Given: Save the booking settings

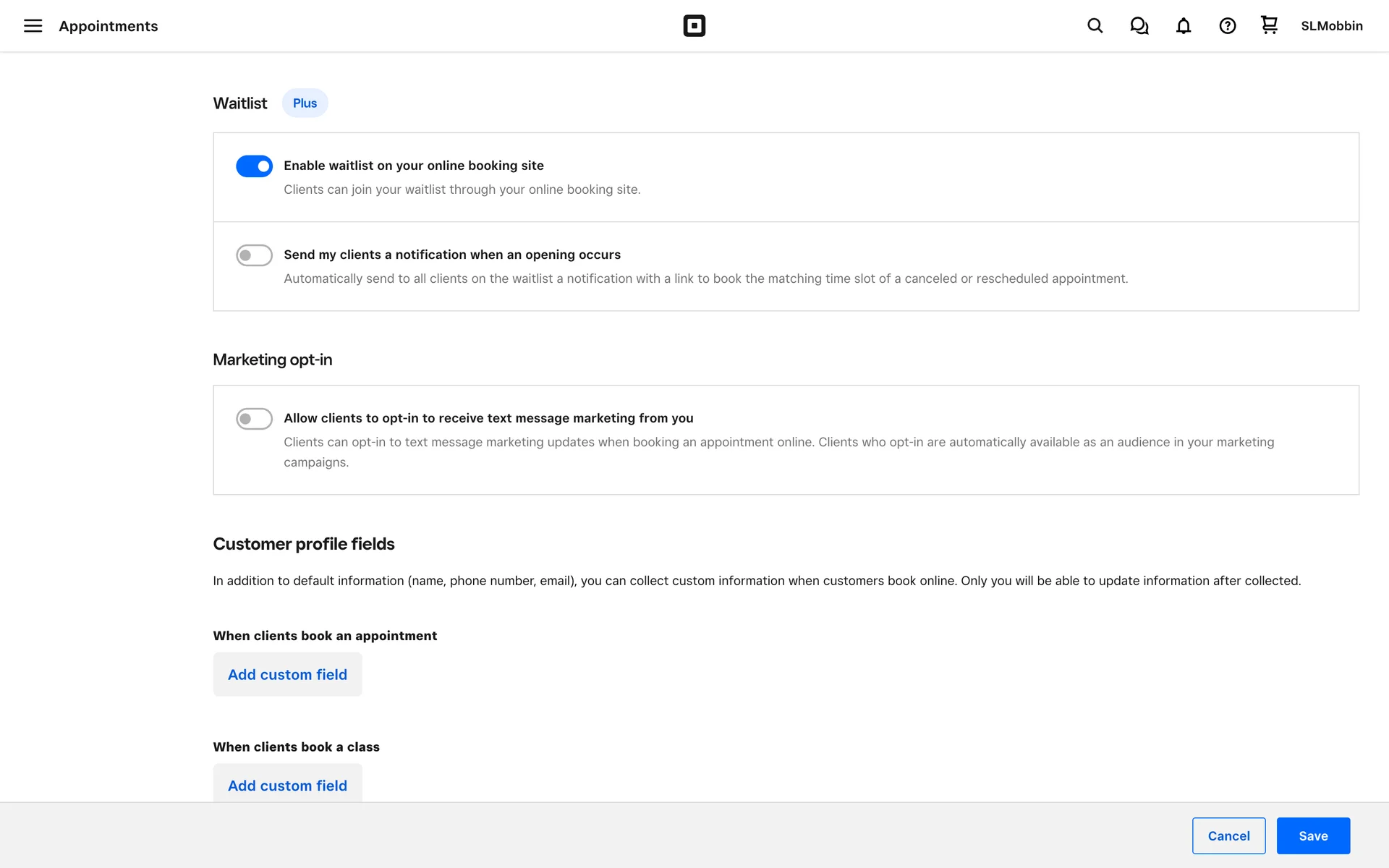Looking at the screenshot, I should pos(1312,835).
